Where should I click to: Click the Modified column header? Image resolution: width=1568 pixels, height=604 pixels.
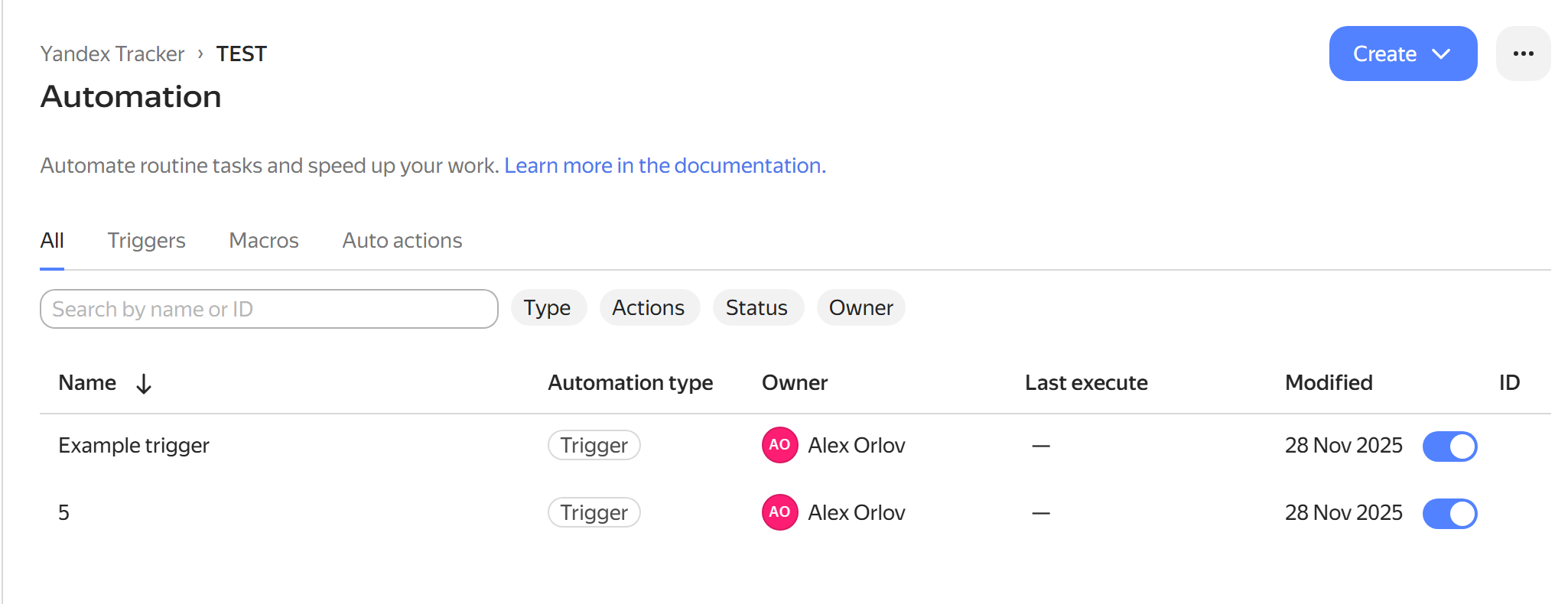1329,382
